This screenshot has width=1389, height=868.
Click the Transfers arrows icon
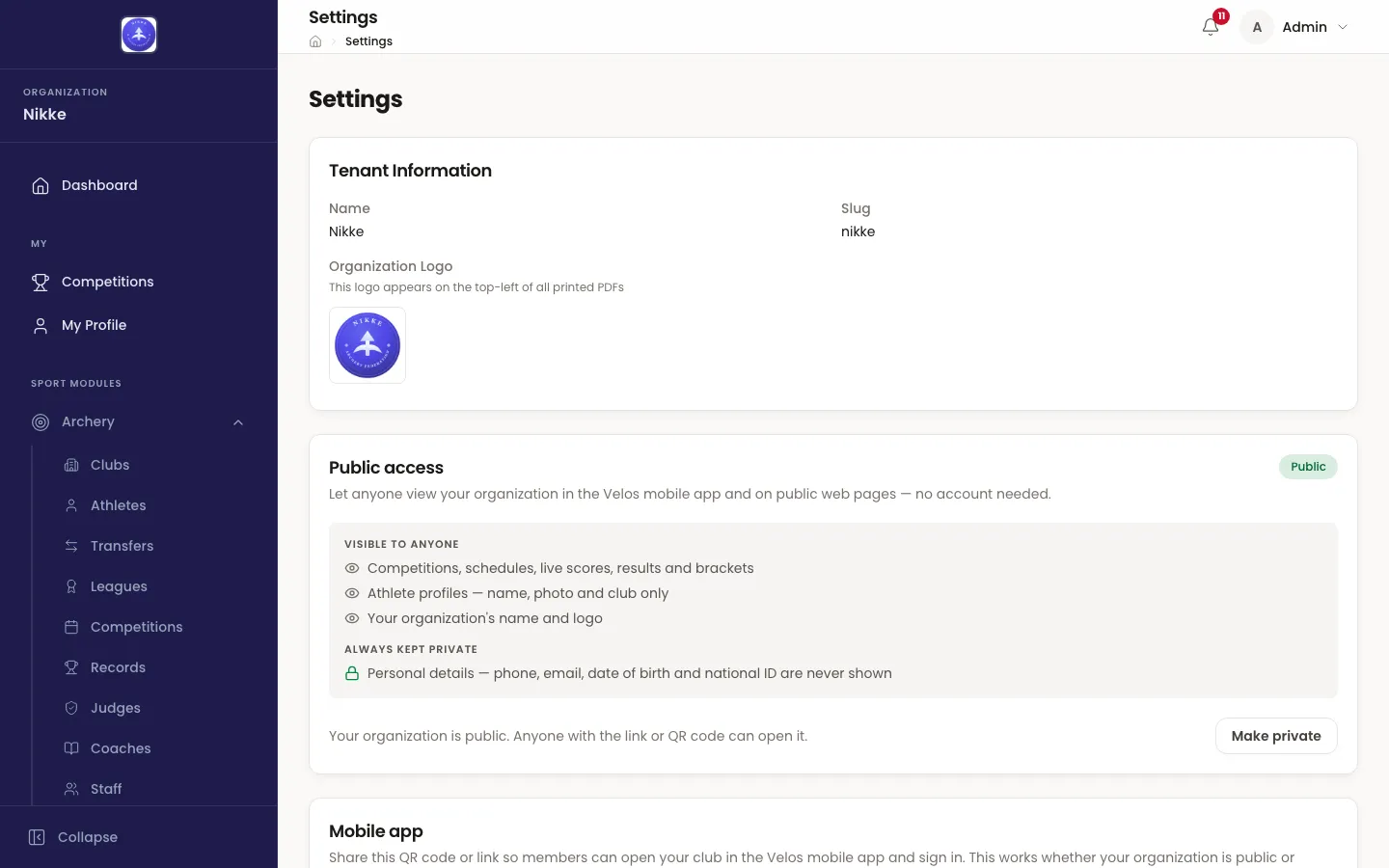pyautogui.click(x=71, y=546)
